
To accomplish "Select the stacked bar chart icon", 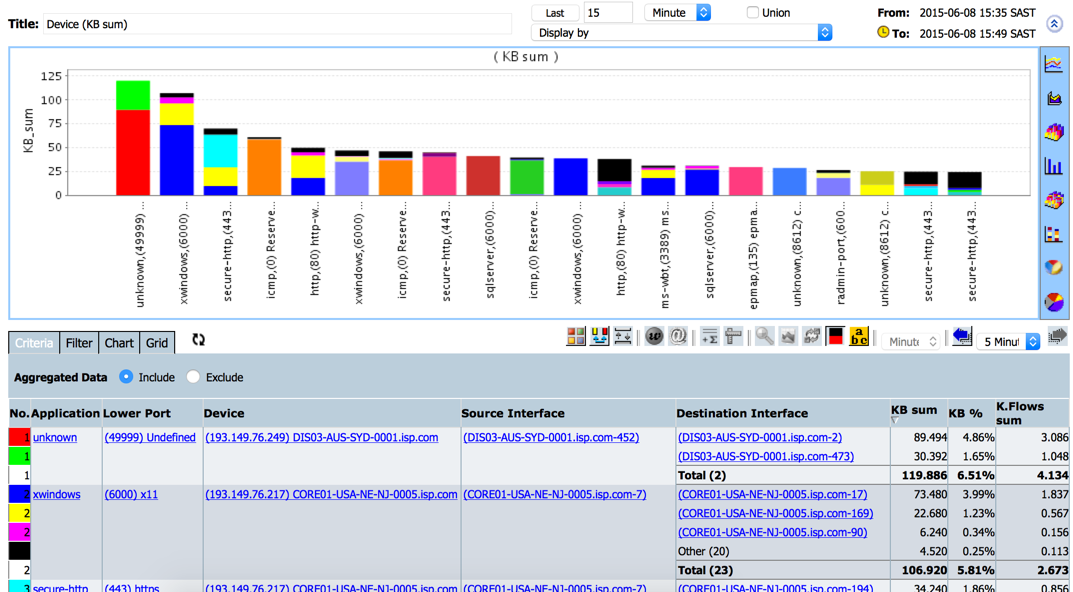I will pyautogui.click(x=1053, y=233).
